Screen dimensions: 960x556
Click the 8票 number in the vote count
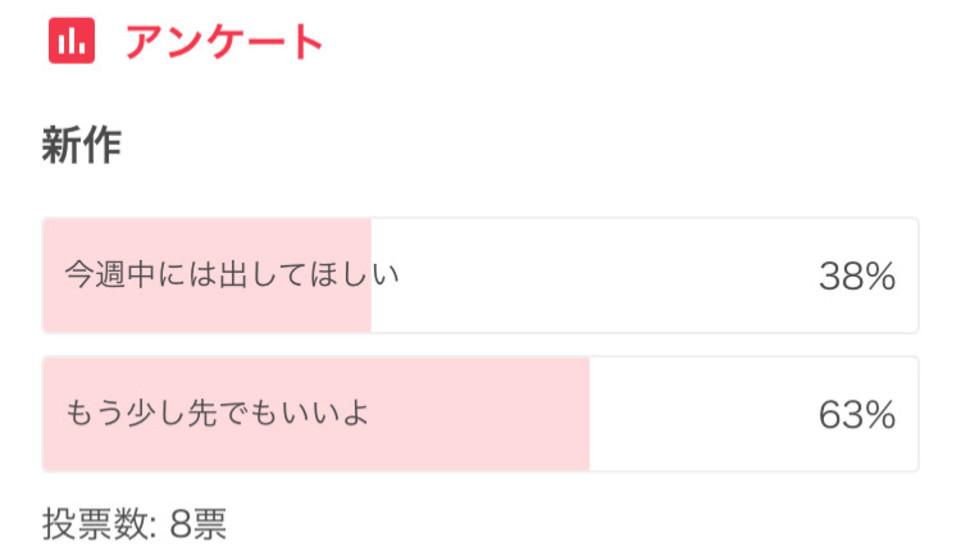click(x=198, y=524)
